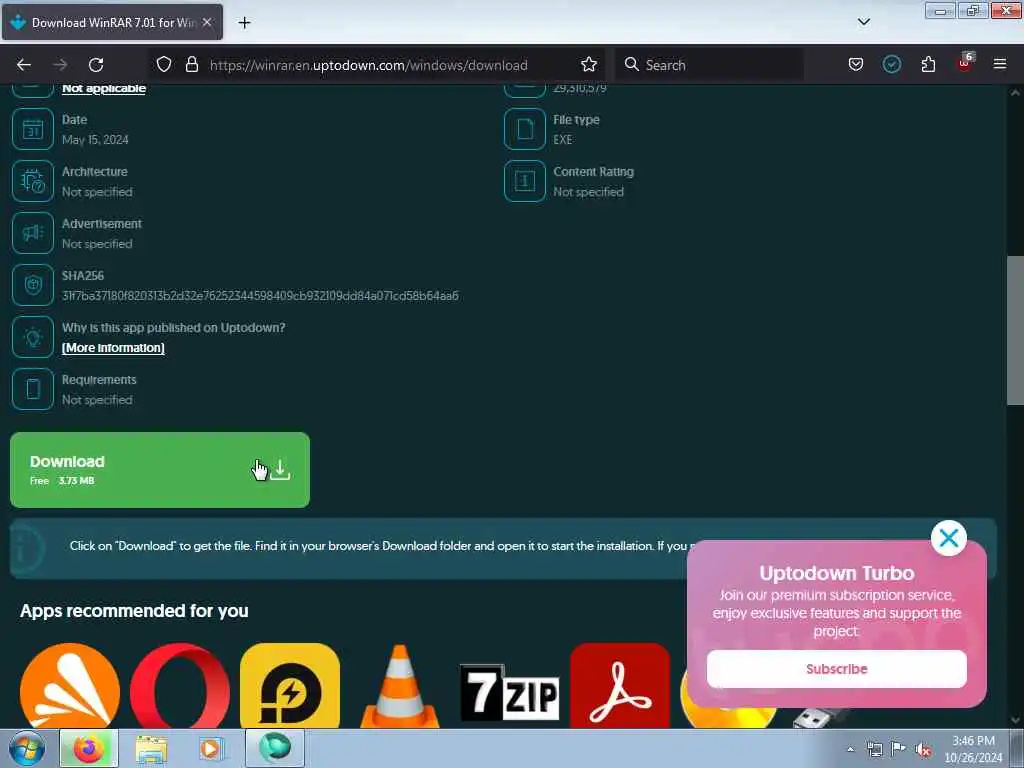Select the Download WinRAR 7.01 tab
Image resolution: width=1024 pixels, height=768 pixels.
(x=112, y=22)
